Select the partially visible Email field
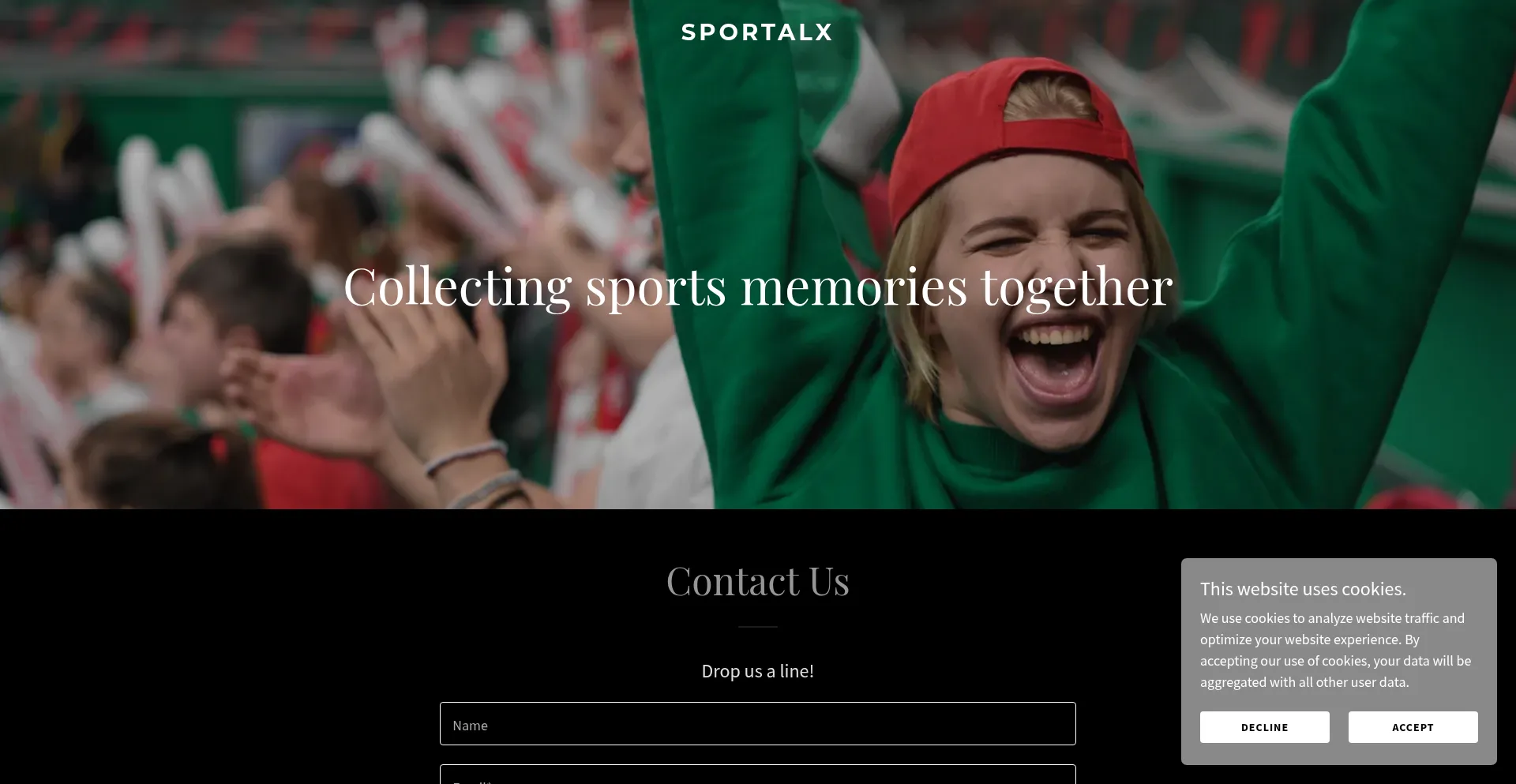The image size is (1516, 784). 757,775
